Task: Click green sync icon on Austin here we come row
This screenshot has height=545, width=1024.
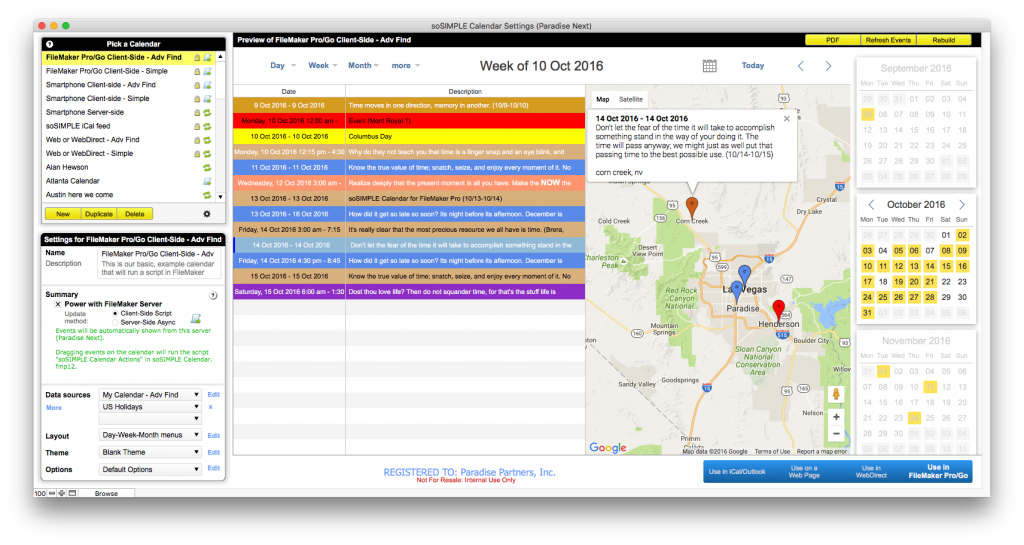Action: tap(207, 195)
